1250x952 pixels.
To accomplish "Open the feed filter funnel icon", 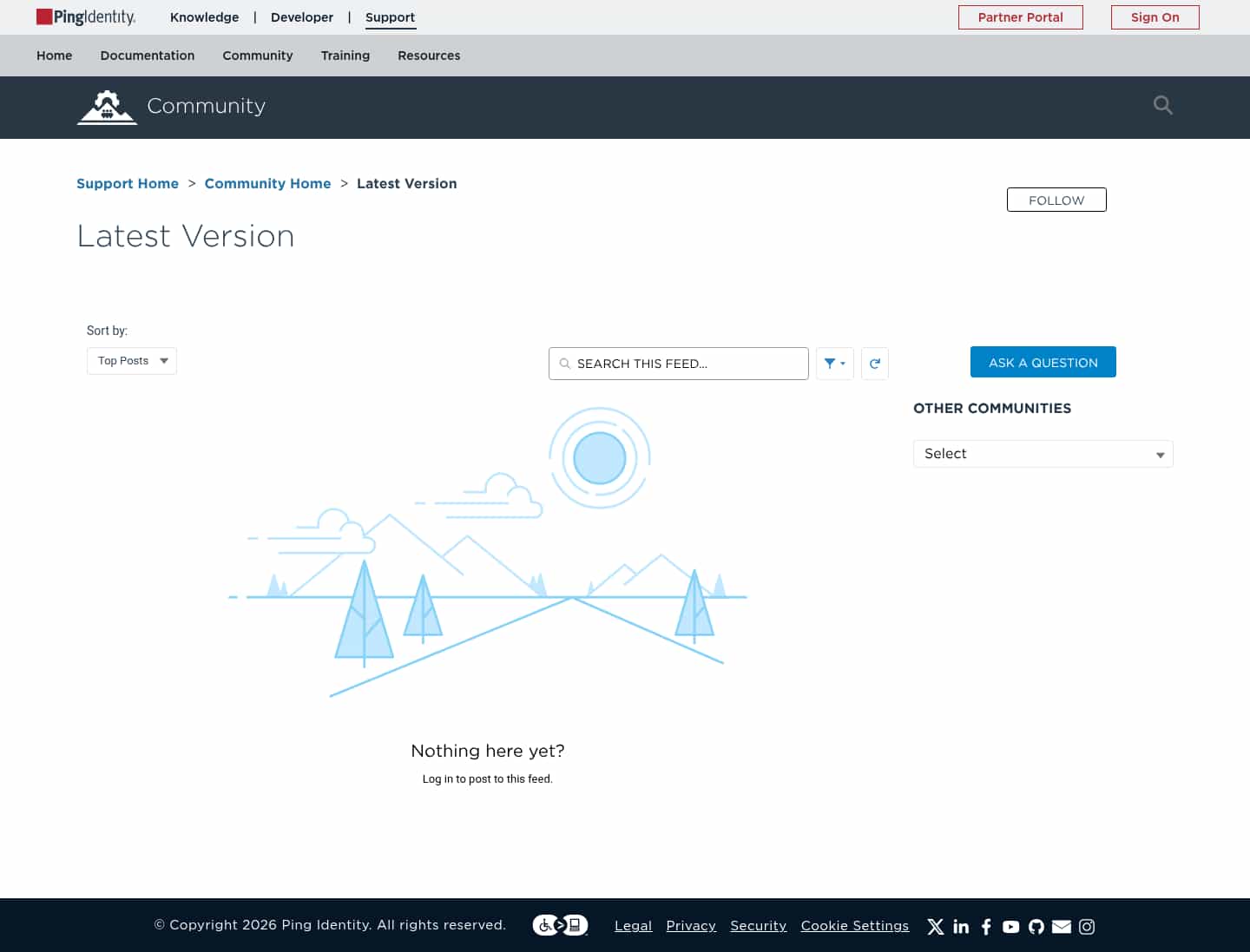I will [x=835, y=364].
